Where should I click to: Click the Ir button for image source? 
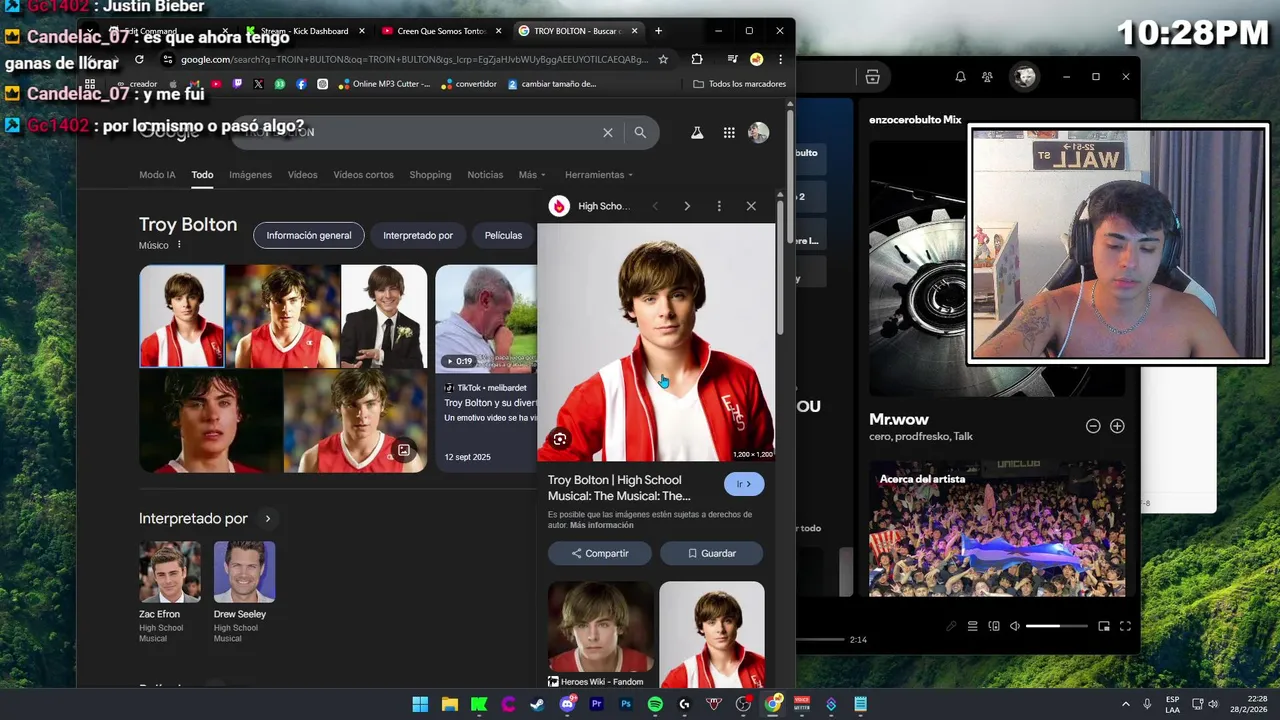(x=744, y=484)
